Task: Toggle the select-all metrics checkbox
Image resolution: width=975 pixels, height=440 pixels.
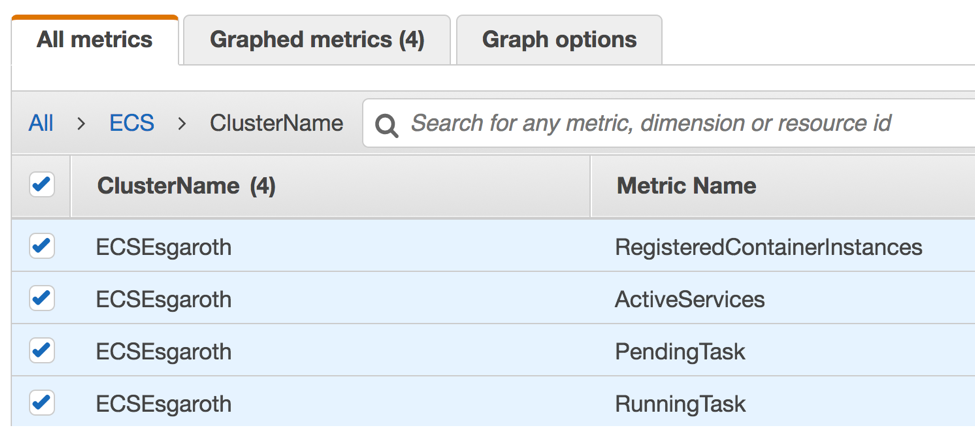Action: coord(42,185)
